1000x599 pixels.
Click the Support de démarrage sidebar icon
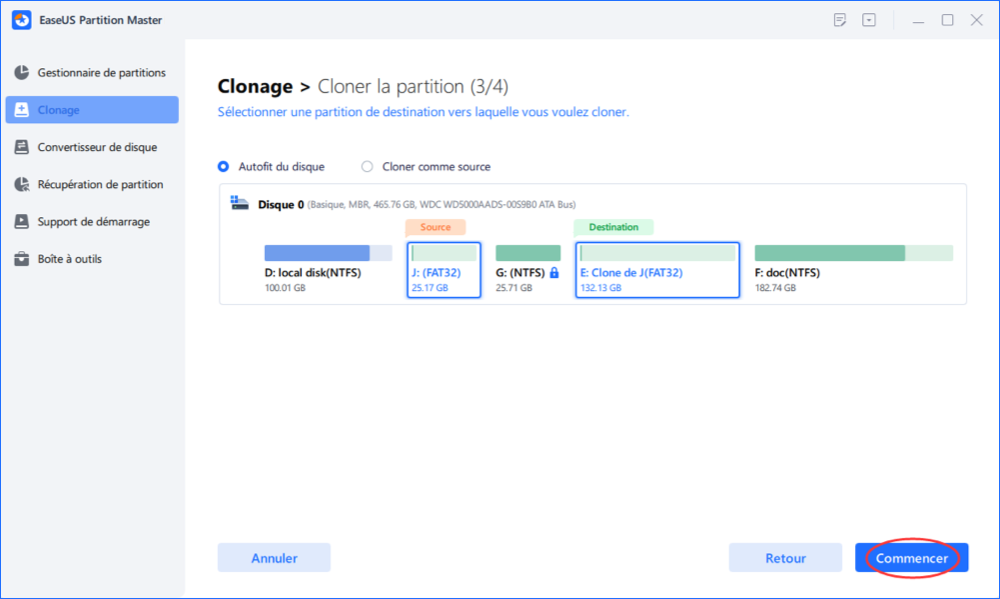pos(21,222)
